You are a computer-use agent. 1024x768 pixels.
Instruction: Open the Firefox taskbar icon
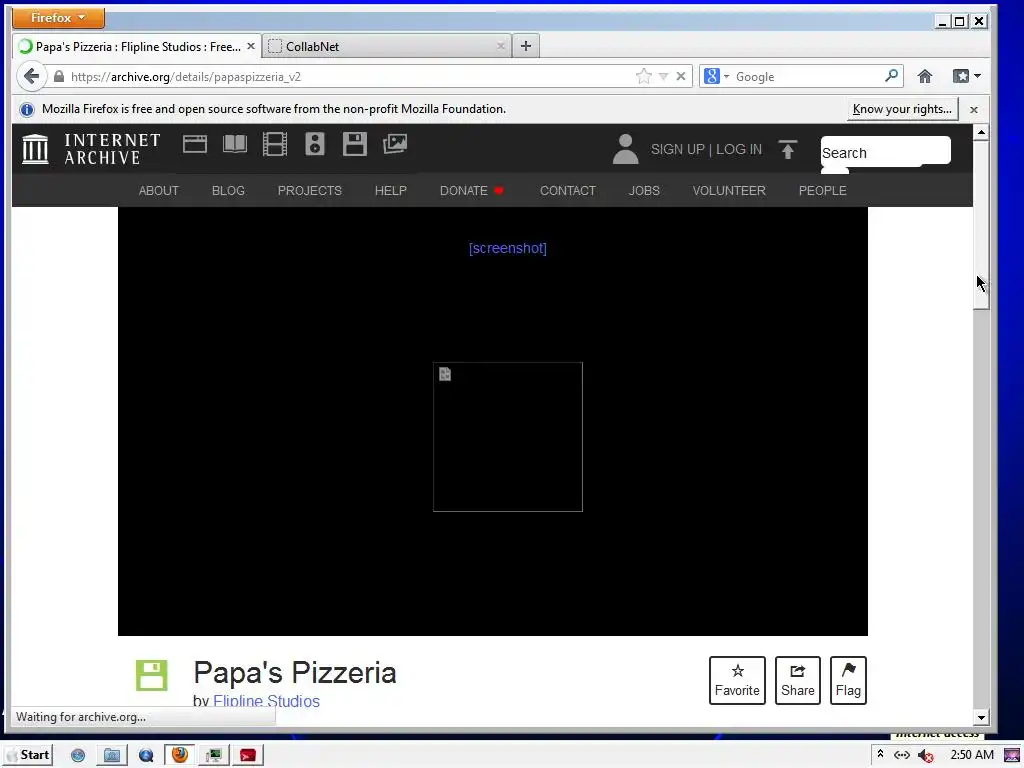click(179, 755)
